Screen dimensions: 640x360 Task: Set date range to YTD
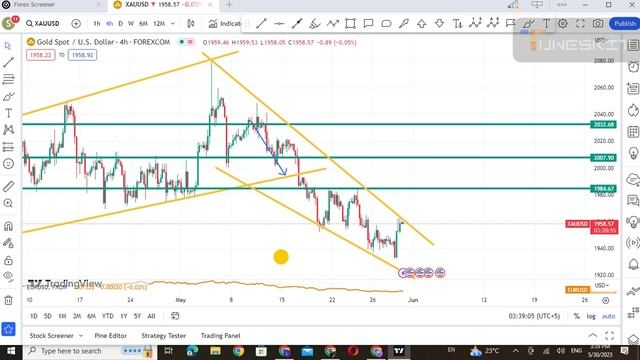point(108,316)
